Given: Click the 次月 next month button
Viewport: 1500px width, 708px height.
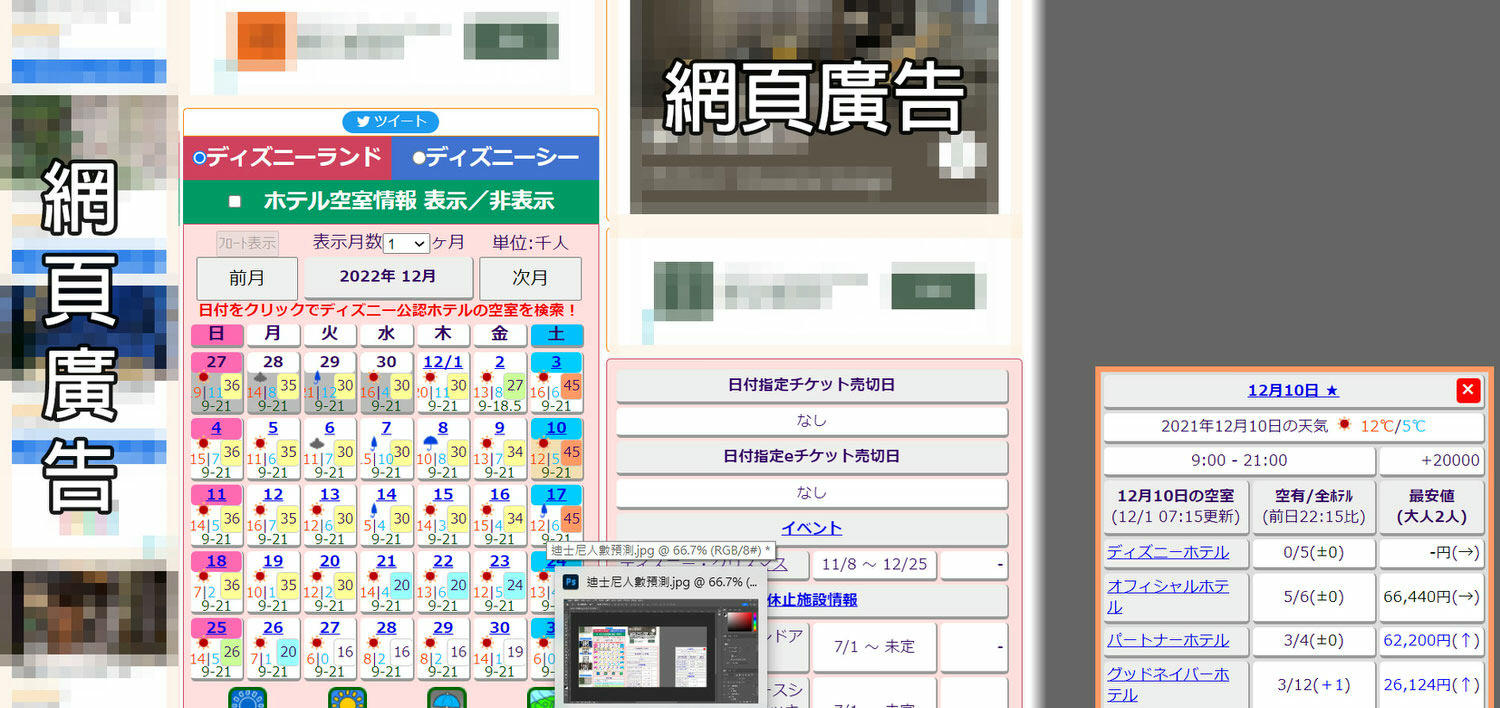Looking at the screenshot, I should 531,277.
